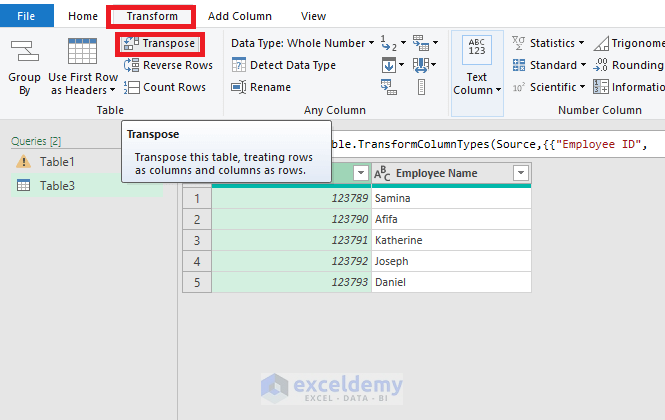Click the Move column icon
The width and height of the screenshot is (665, 420).
[420, 65]
